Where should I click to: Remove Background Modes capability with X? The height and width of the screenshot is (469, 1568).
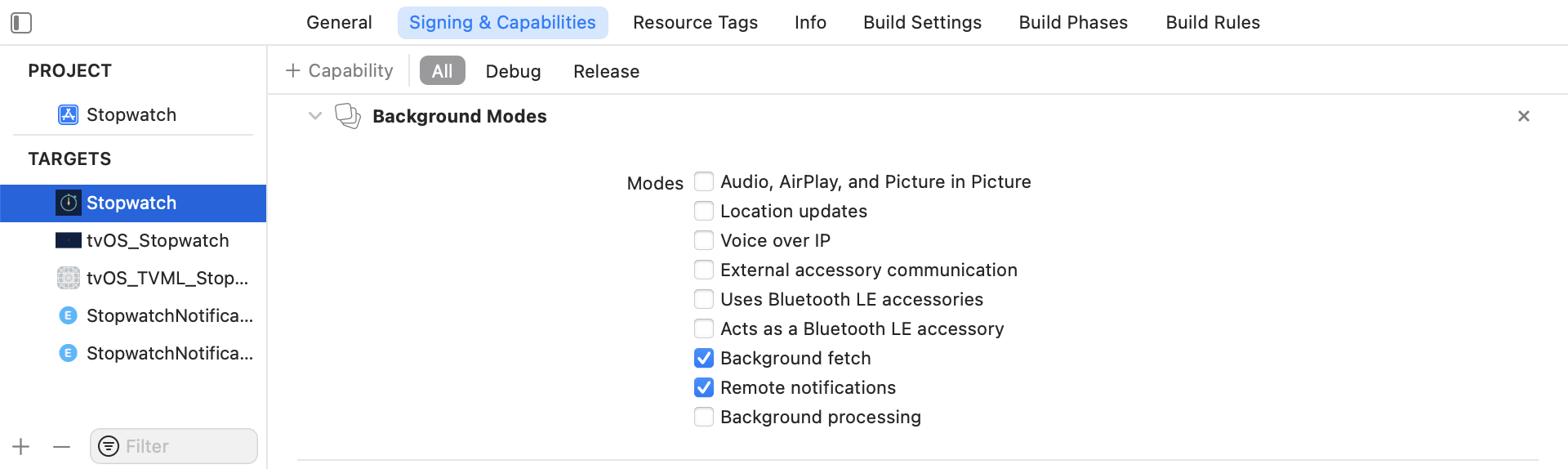pyautogui.click(x=1523, y=116)
